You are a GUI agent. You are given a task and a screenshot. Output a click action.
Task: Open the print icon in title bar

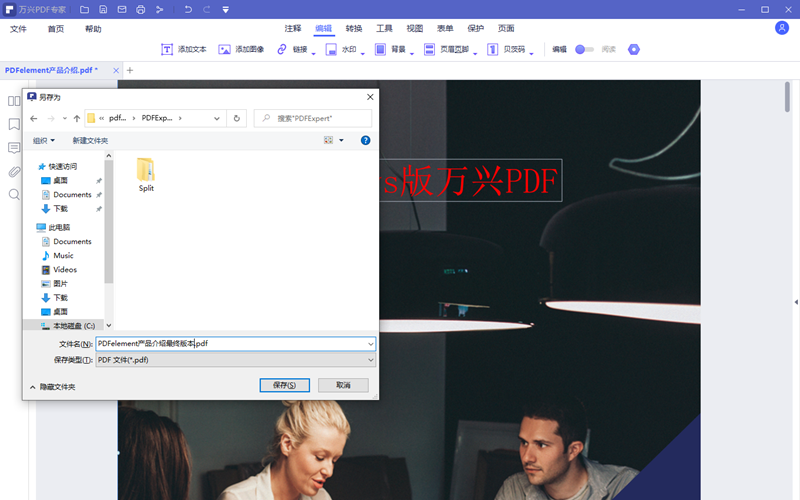click(140, 9)
